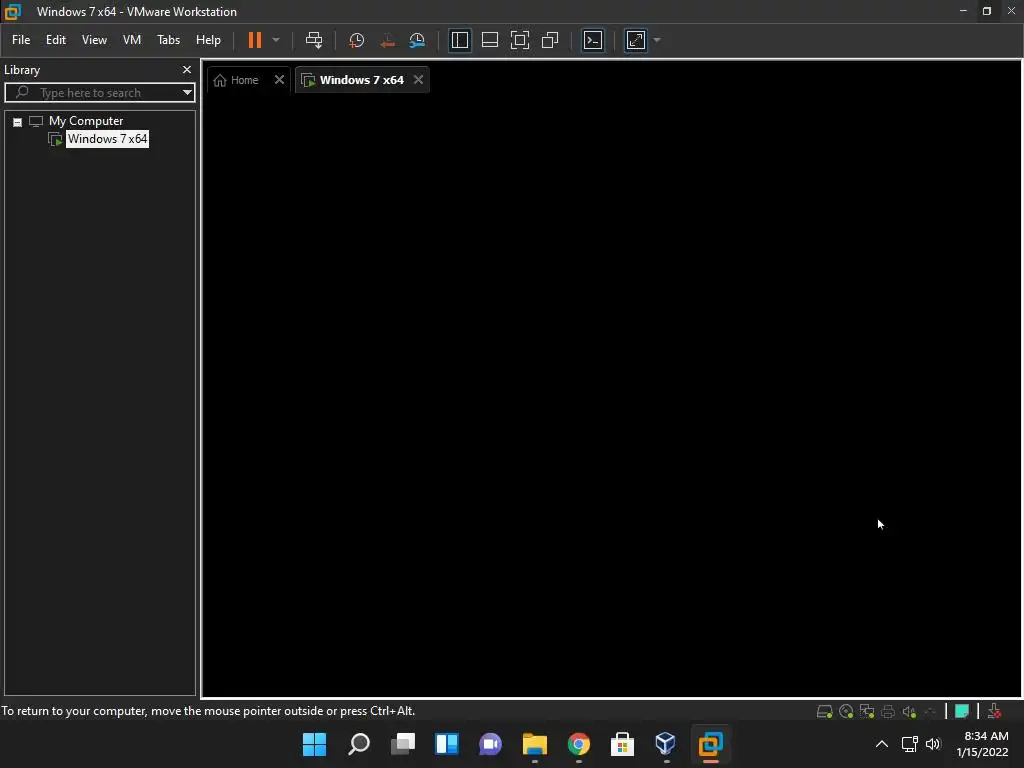Click the volume tray icon
Screen dimensions: 1024x768
(x=933, y=744)
